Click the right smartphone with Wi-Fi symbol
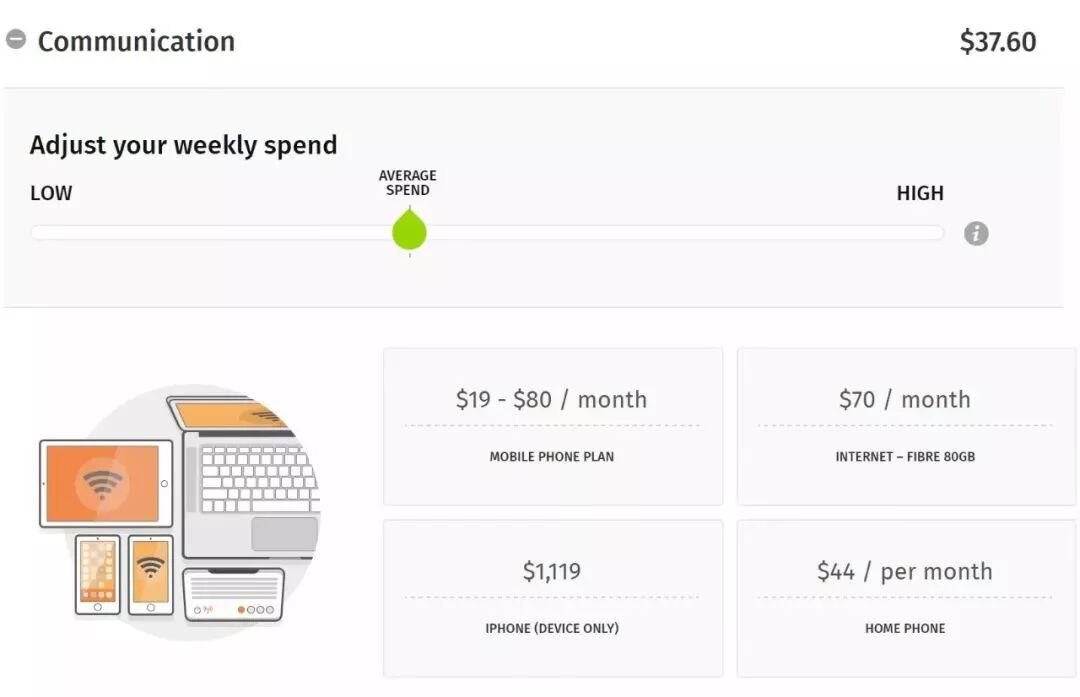This screenshot has height=697, width=1080. coord(151,574)
